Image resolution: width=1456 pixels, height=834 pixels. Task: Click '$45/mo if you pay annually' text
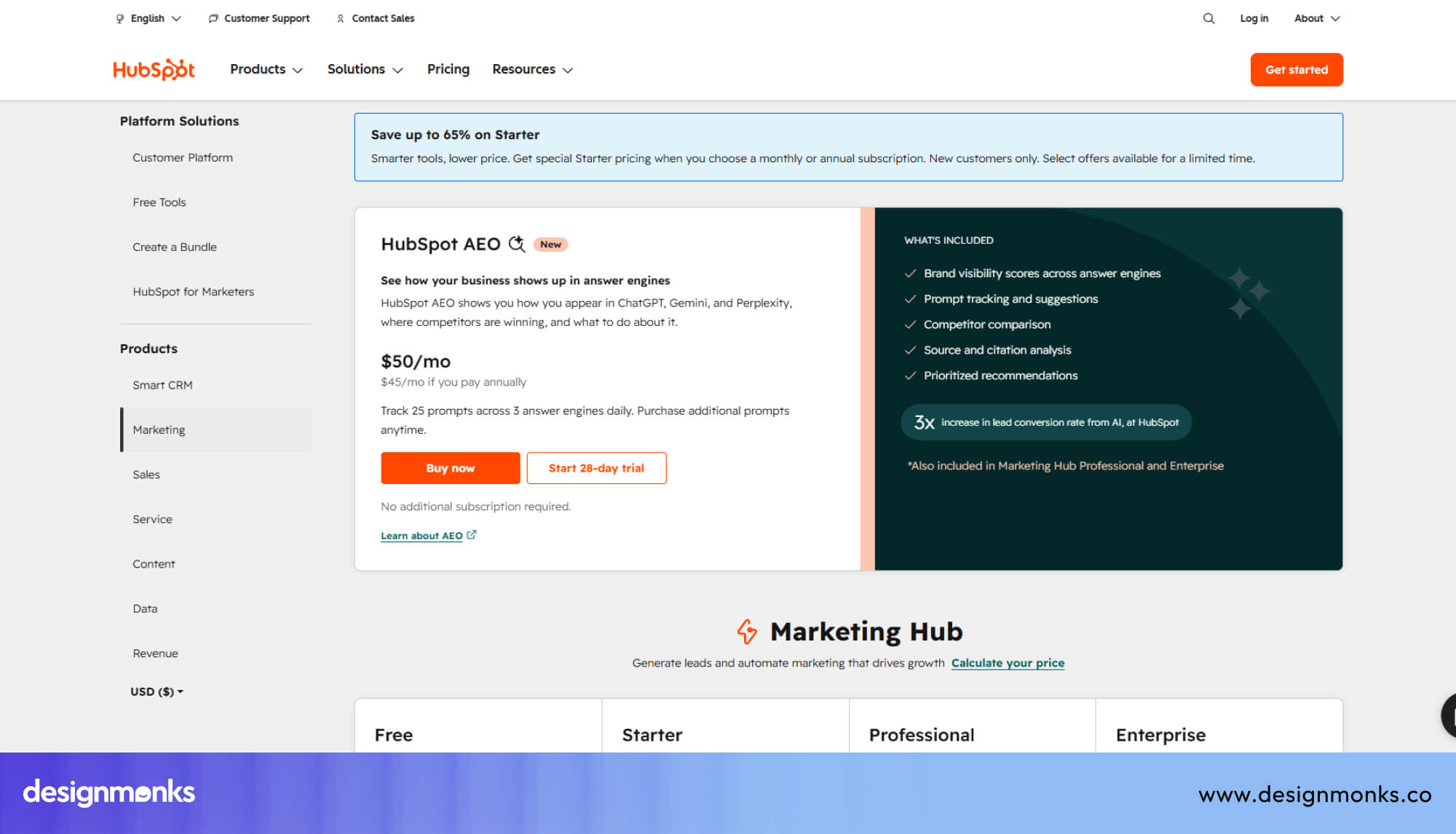click(453, 382)
